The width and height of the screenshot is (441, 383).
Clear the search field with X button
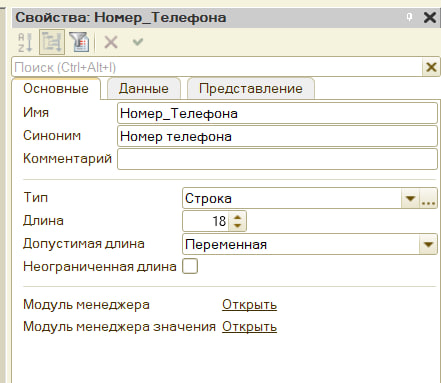click(x=431, y=67)
